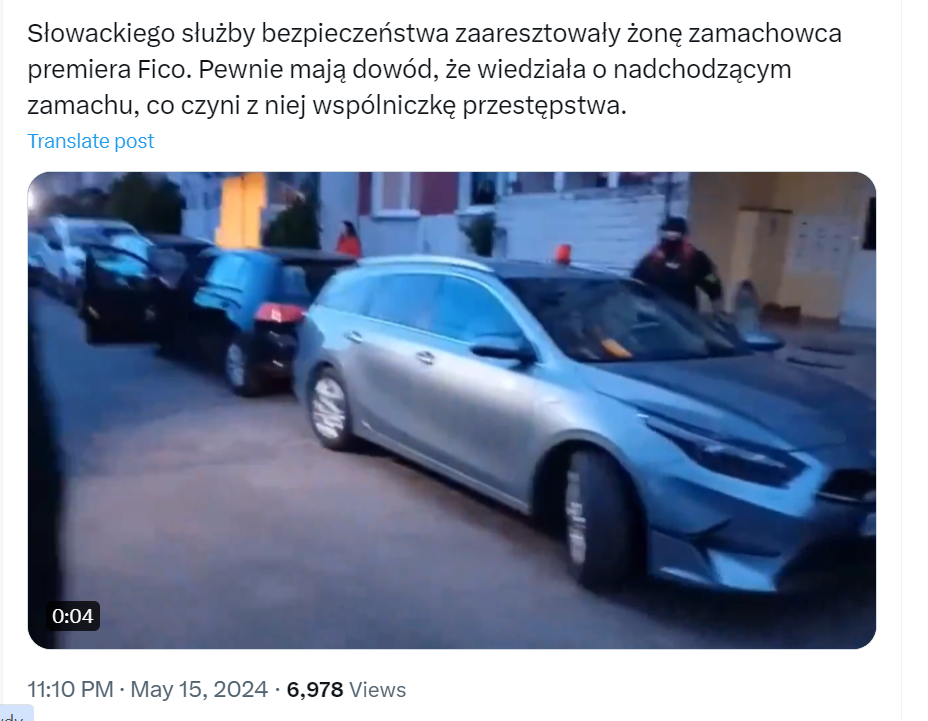Viewport: 928px width, 721px height.
Task: Click the woman in red in background
Action: (348, 238)
